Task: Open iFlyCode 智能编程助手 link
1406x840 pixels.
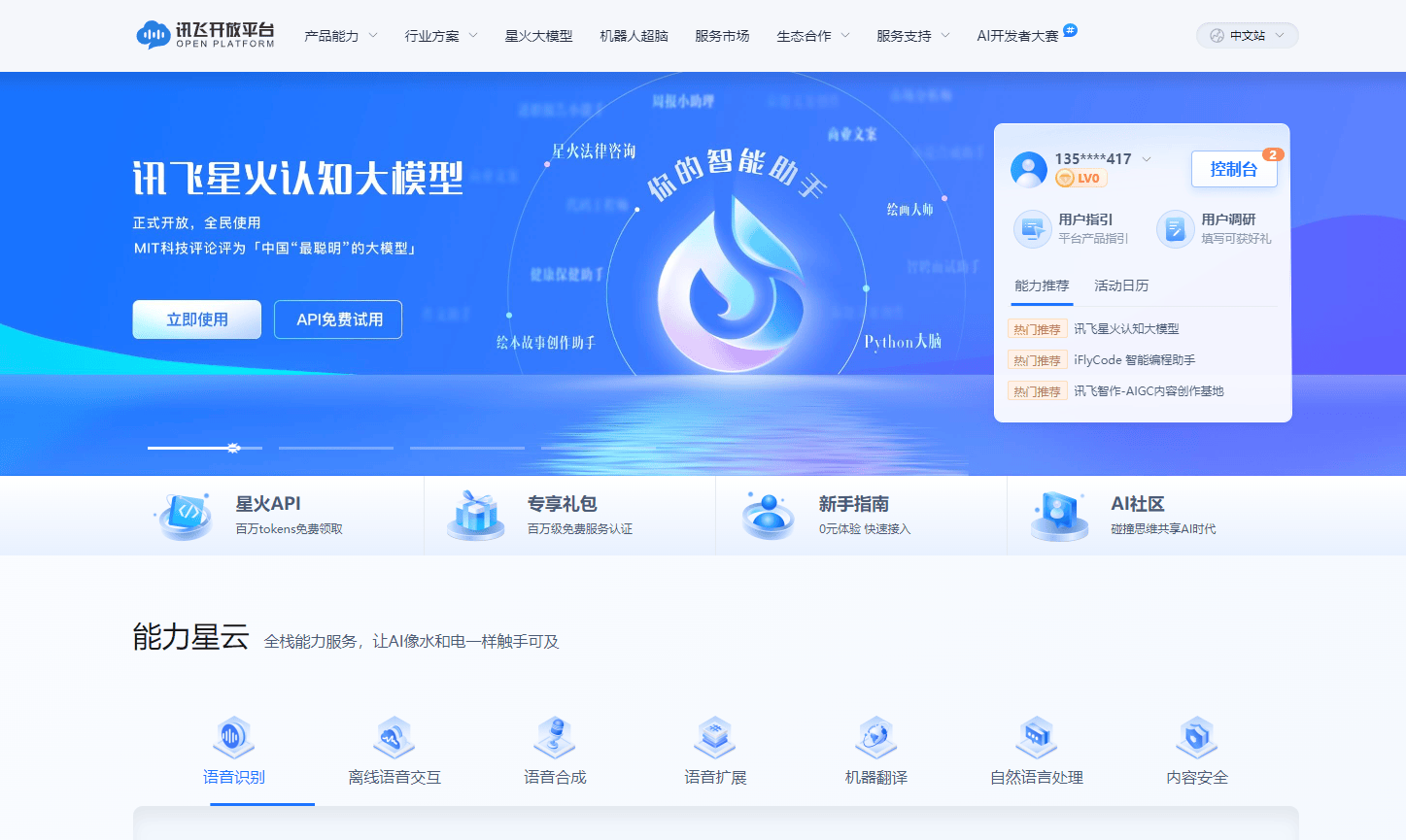Action: (x=1134, y=360)
